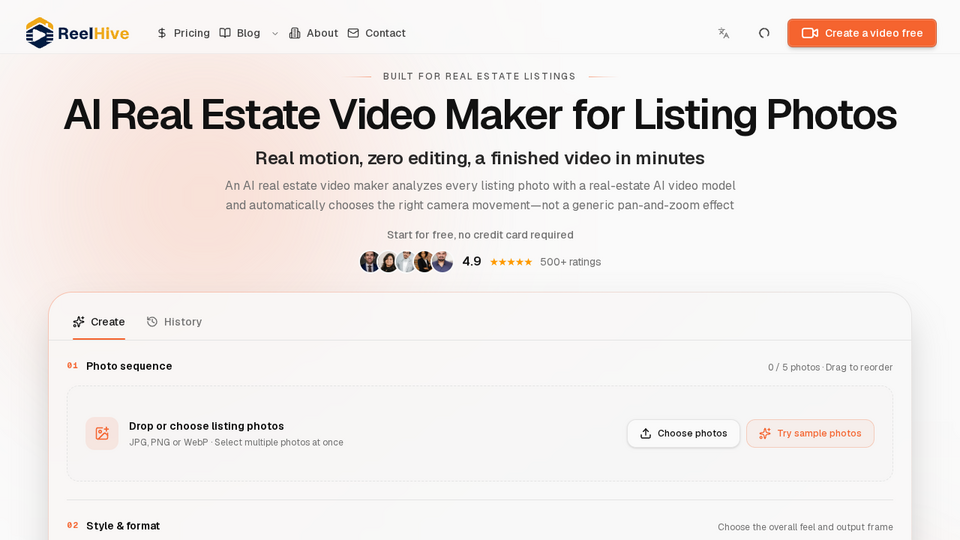Click the envelope icon beside Contact
The width and height of the screenshot is (960, 540).
(353, 33)
